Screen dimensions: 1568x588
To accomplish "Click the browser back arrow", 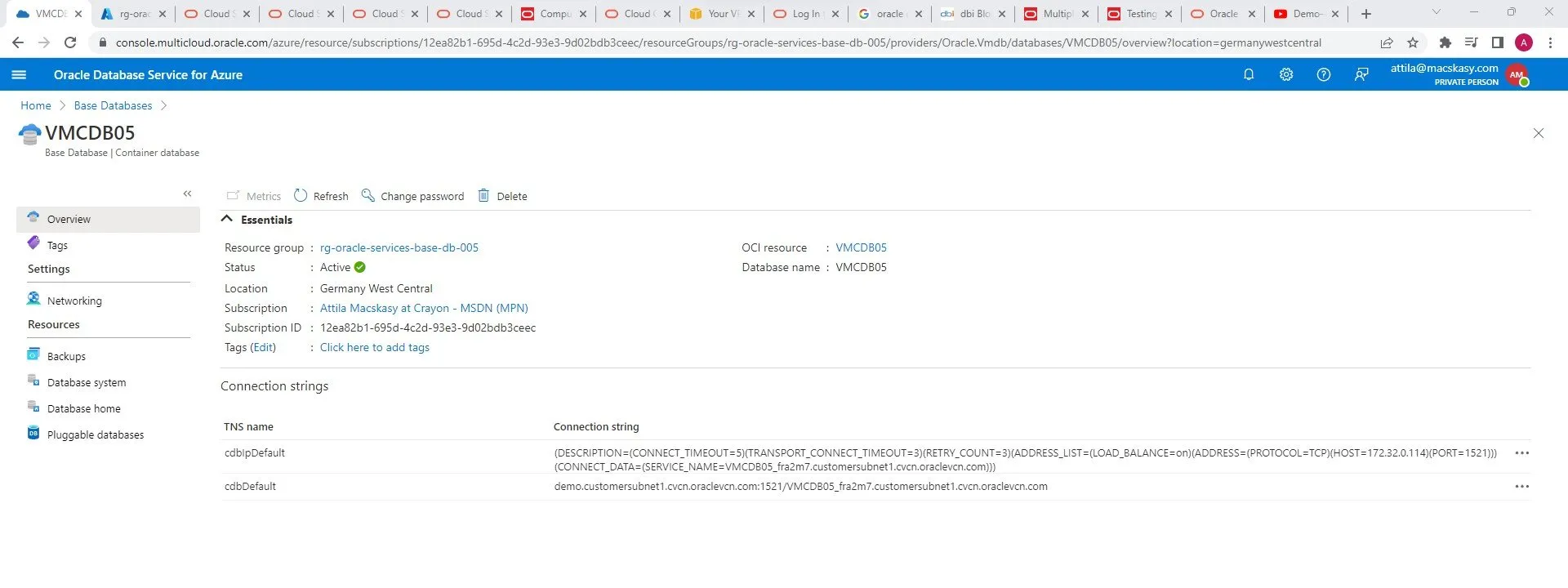I will coord(18,42).
